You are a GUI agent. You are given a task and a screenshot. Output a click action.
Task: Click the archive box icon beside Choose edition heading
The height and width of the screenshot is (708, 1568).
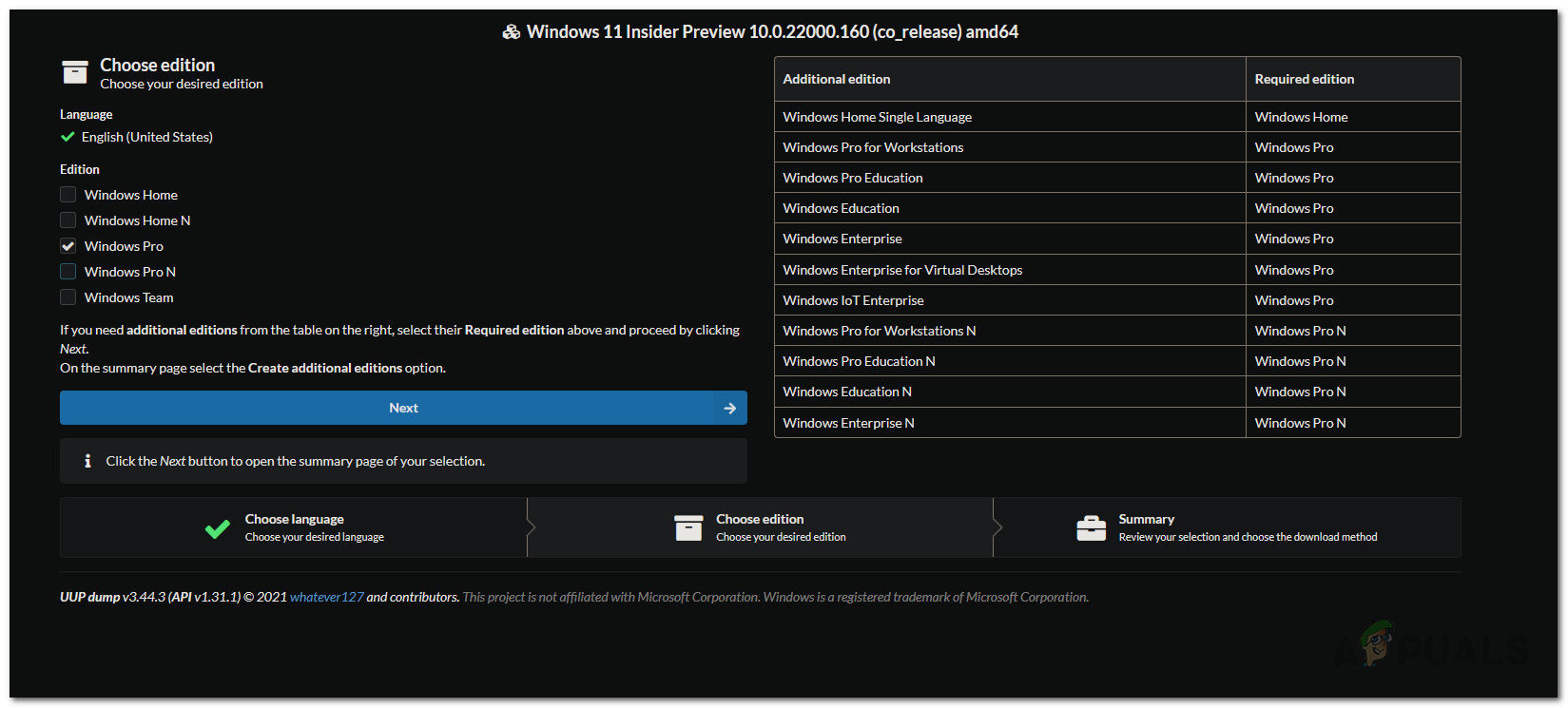[x=74, y=72]
